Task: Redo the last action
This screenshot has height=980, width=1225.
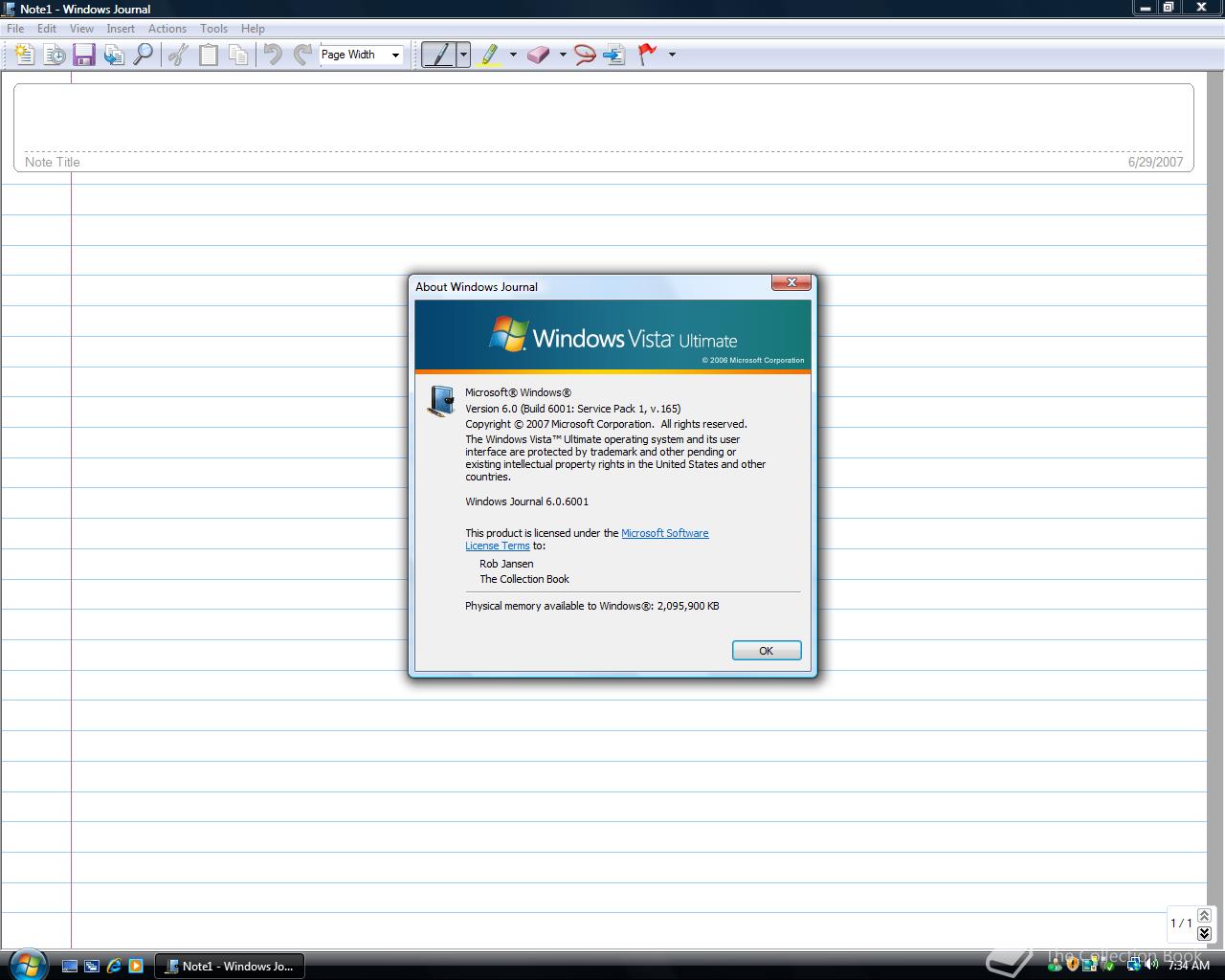Action: pyautogui.click(x=302, y=55)
